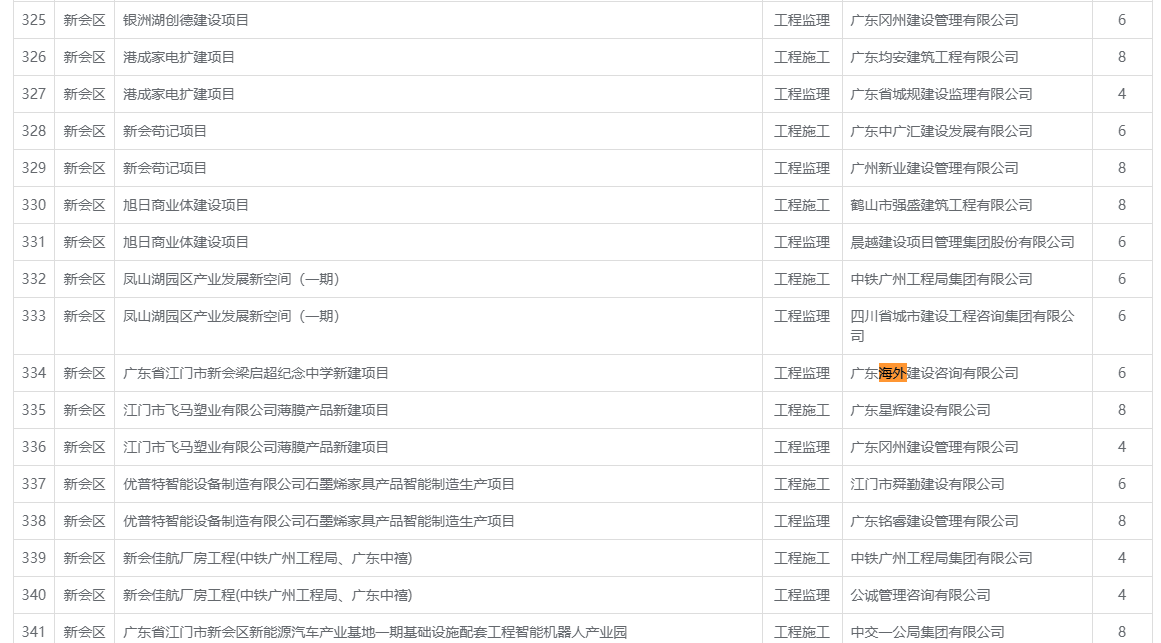1161x643 pixels.
Task: Click 中交一公局集团有限公司 in row 341
Action: 927,632
